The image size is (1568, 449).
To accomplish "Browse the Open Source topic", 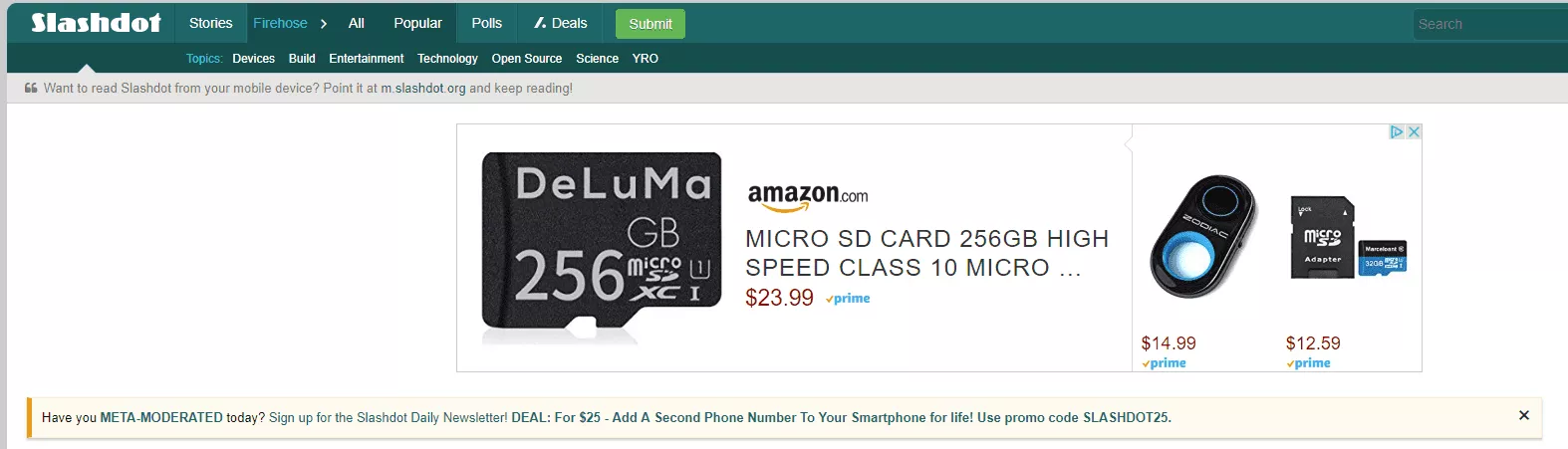I will (x=526, y=59).
